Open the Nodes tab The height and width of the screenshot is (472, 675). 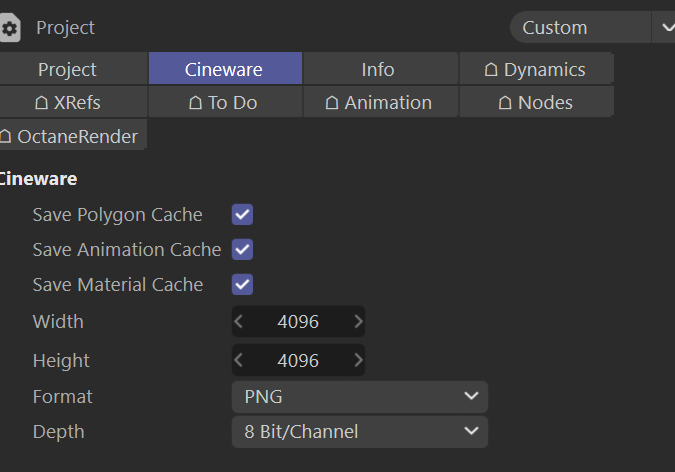535,102
